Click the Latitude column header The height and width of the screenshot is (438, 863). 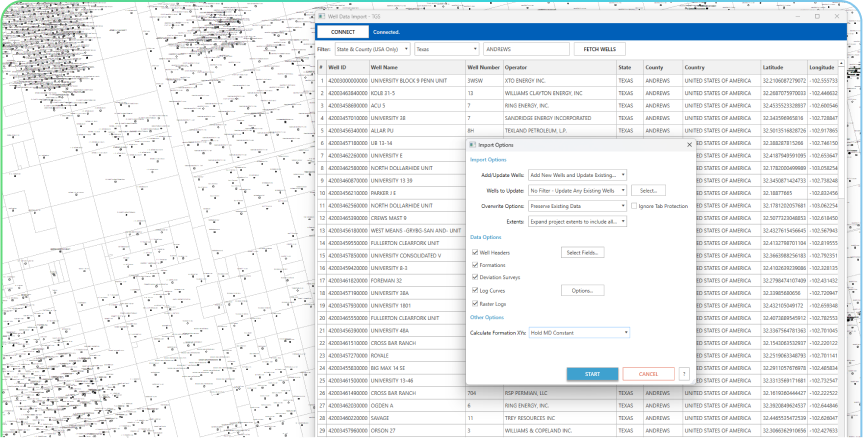[x=784, y=67]
